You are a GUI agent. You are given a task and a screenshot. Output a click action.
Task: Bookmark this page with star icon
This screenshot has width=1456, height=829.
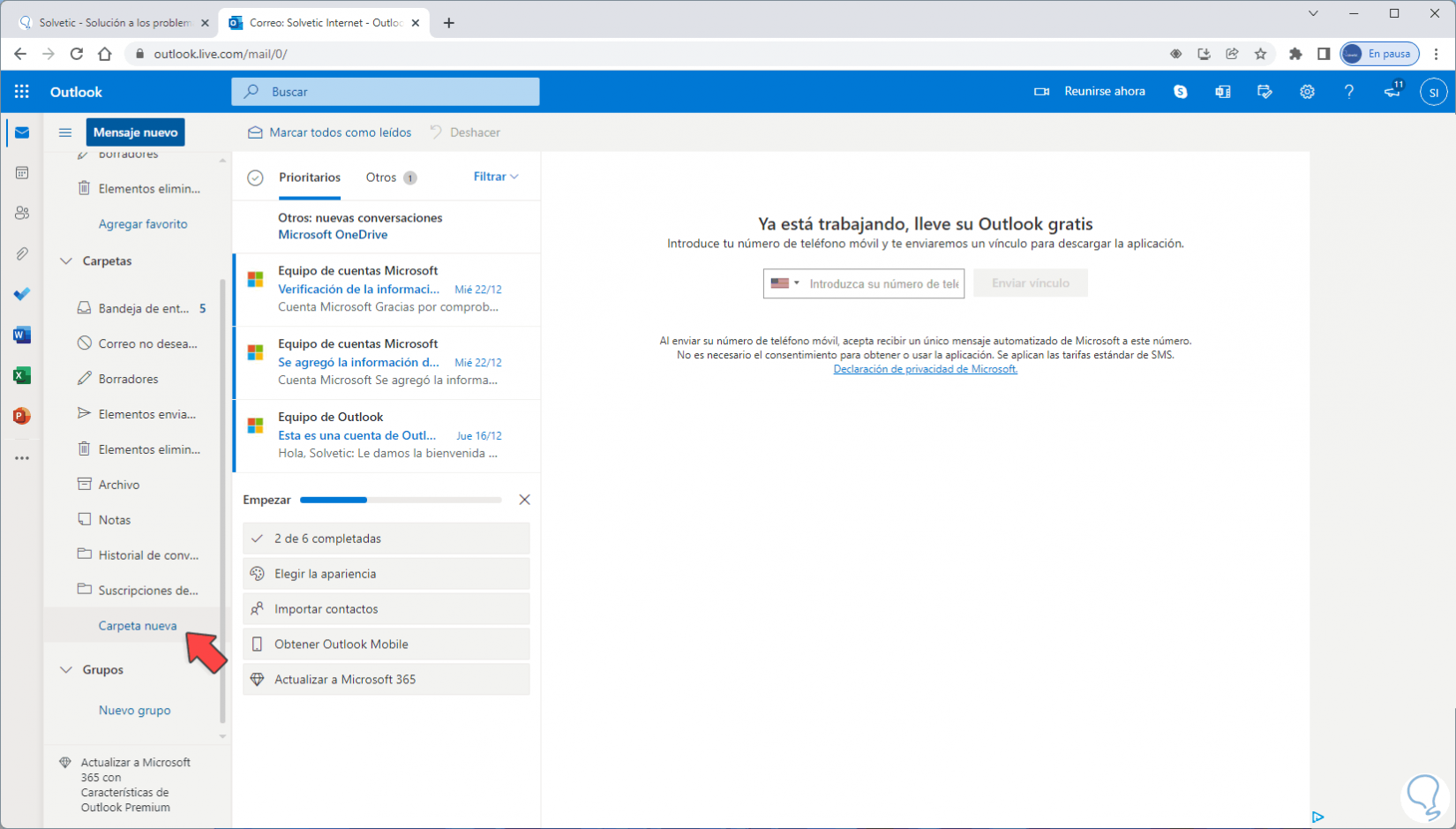1260,54
